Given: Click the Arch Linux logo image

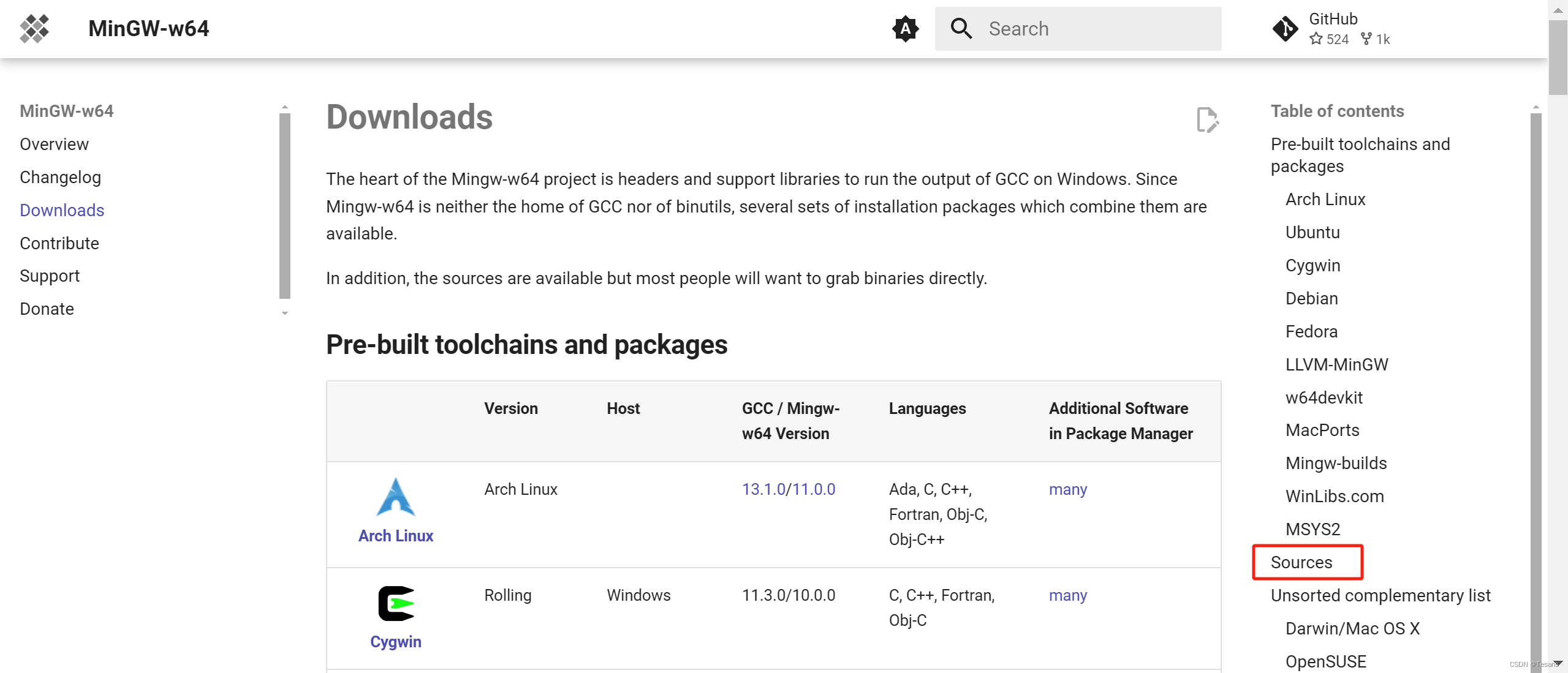Looking at the screenshot, I should [x=396, y=497].
